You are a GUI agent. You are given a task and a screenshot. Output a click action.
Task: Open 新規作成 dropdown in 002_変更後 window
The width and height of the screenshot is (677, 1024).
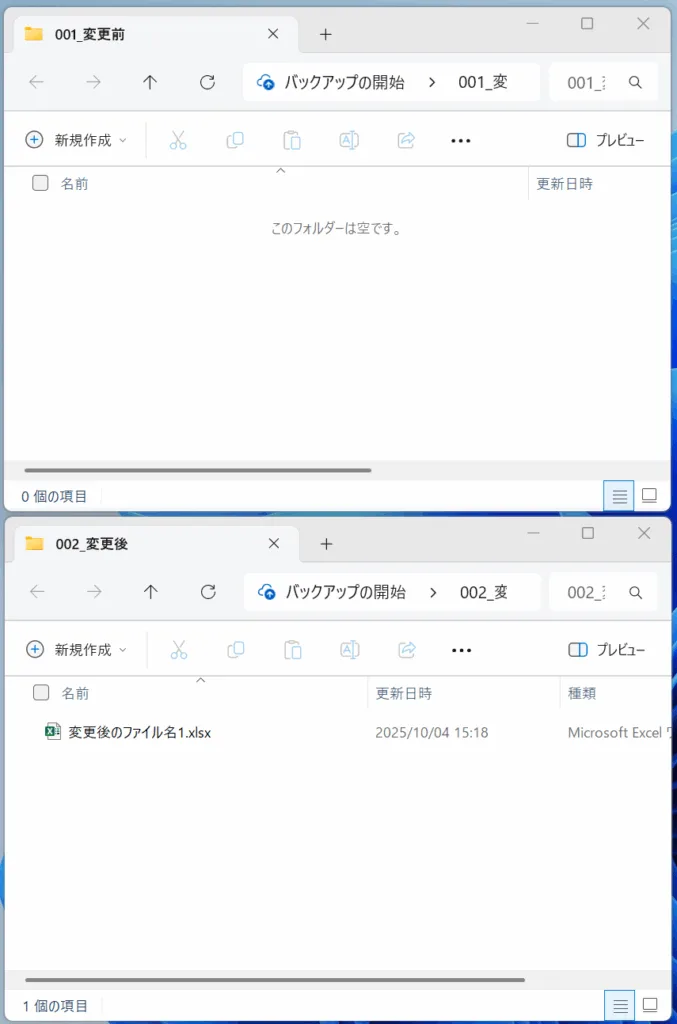[x=76, y=650]
